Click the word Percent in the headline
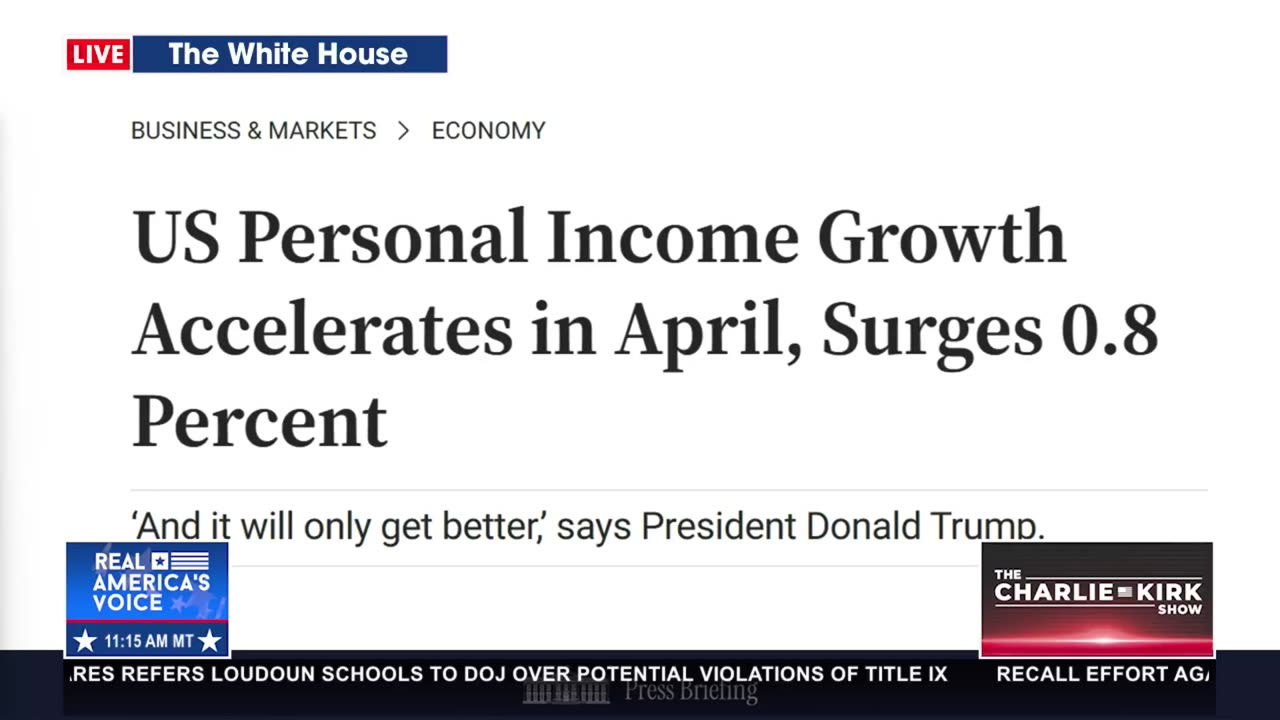Screen dimensions: 1280x720 [260, 422]
